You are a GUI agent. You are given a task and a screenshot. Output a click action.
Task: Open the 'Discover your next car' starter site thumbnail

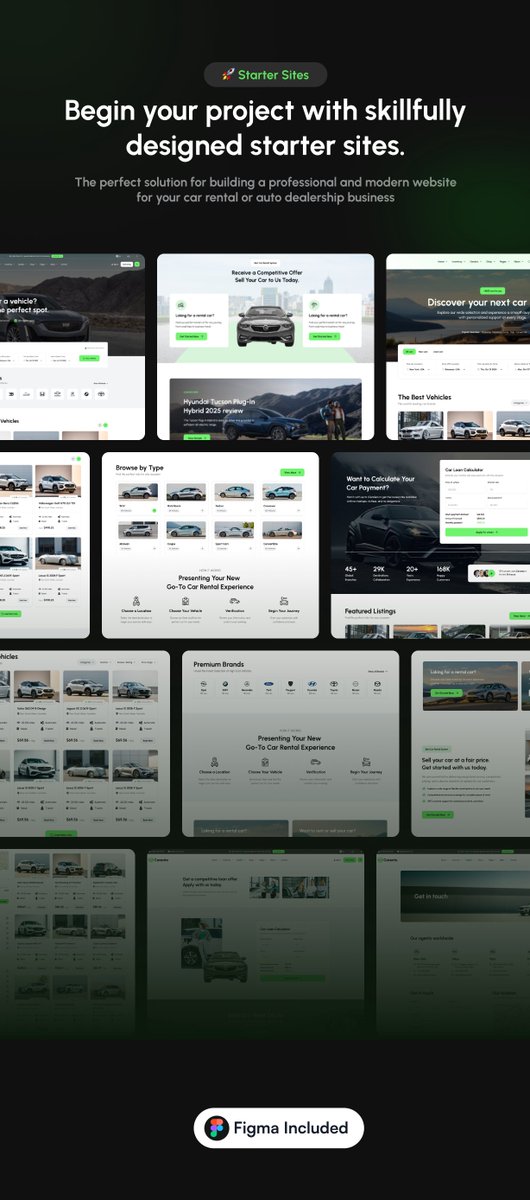pos(458,347)
